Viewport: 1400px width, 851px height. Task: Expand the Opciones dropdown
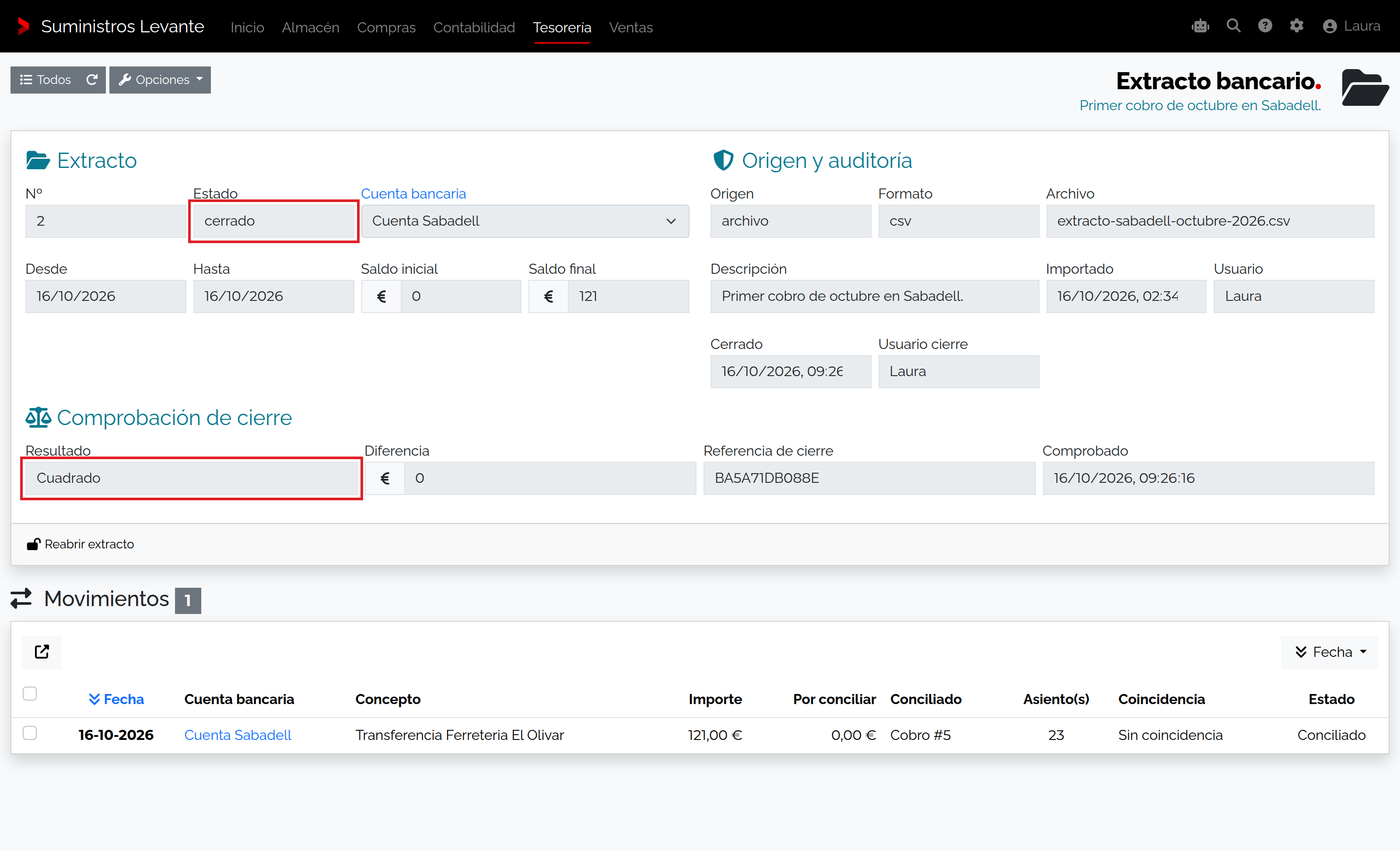click(x=160, y=80)
